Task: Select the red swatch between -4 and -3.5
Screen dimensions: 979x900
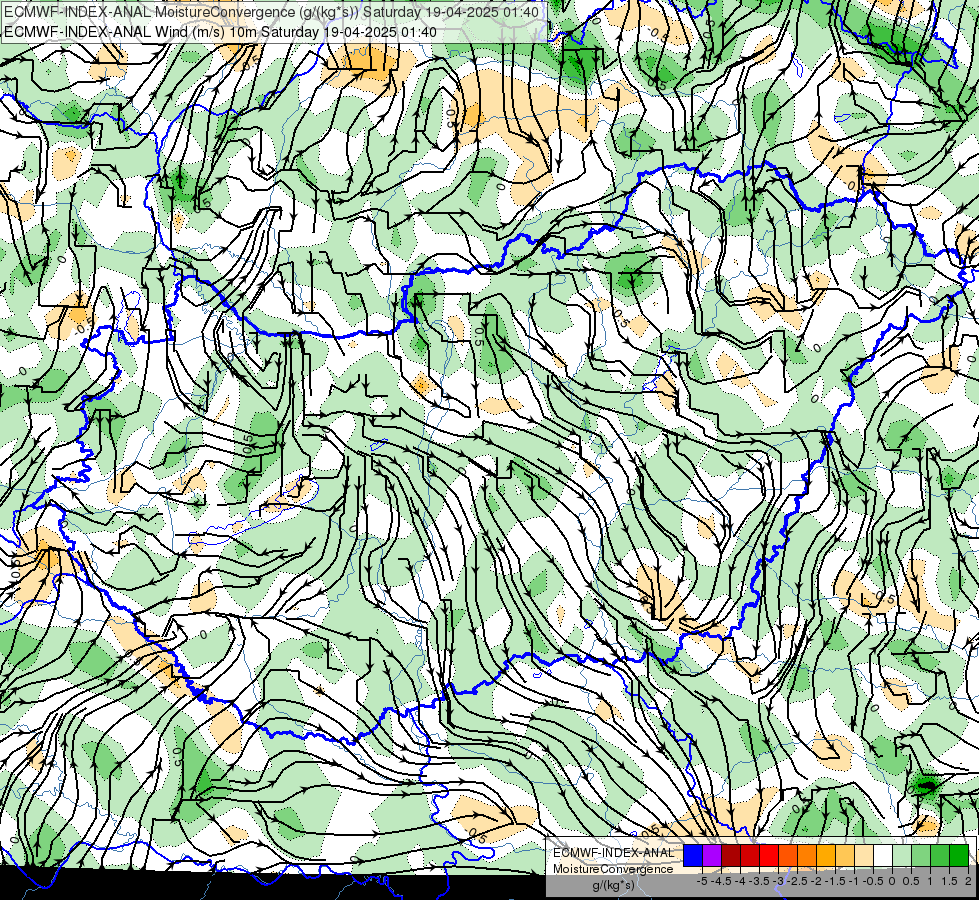Action: [x=750, y=855]
